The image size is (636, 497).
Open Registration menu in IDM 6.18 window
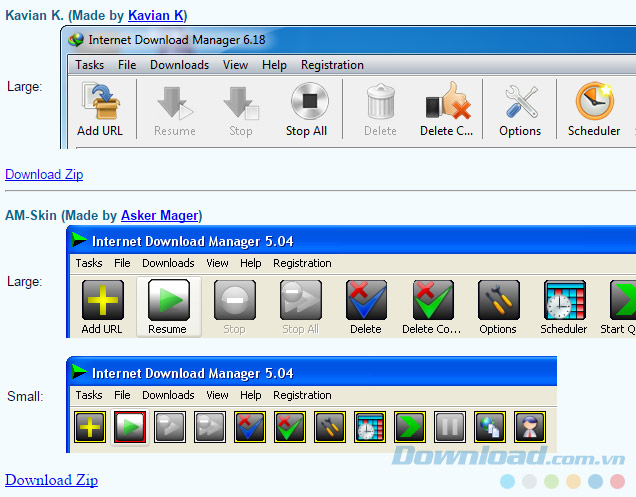332,65
